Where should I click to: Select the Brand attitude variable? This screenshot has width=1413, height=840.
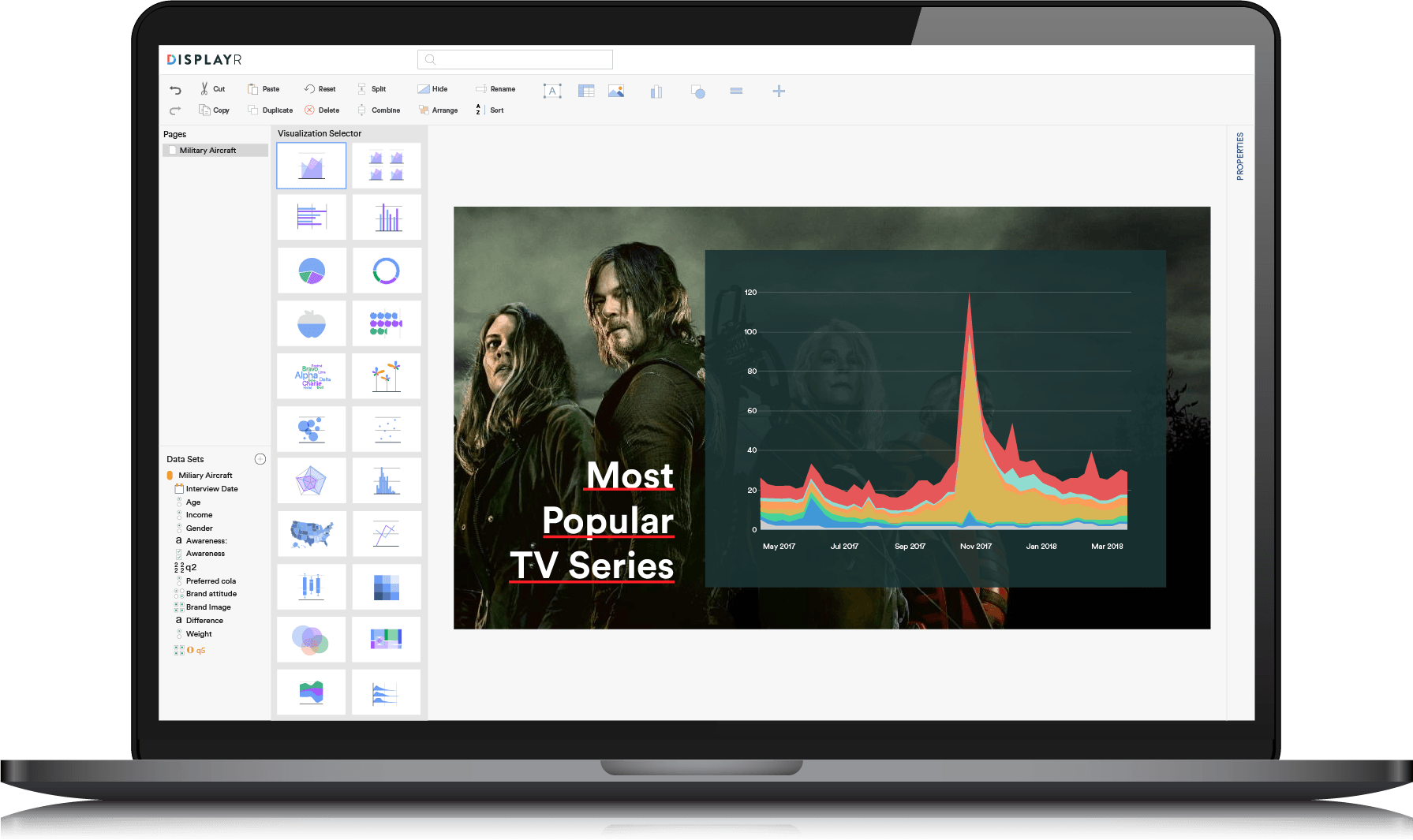(205, 594)
